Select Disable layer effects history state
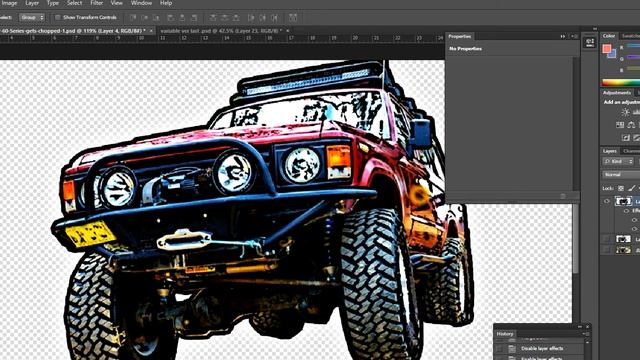The height and width of the screenshot is (360, 640). coord(542,349)
